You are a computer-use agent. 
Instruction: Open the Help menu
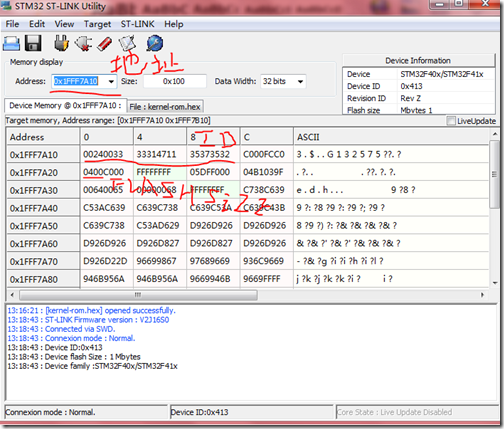[x=174, y=24]
